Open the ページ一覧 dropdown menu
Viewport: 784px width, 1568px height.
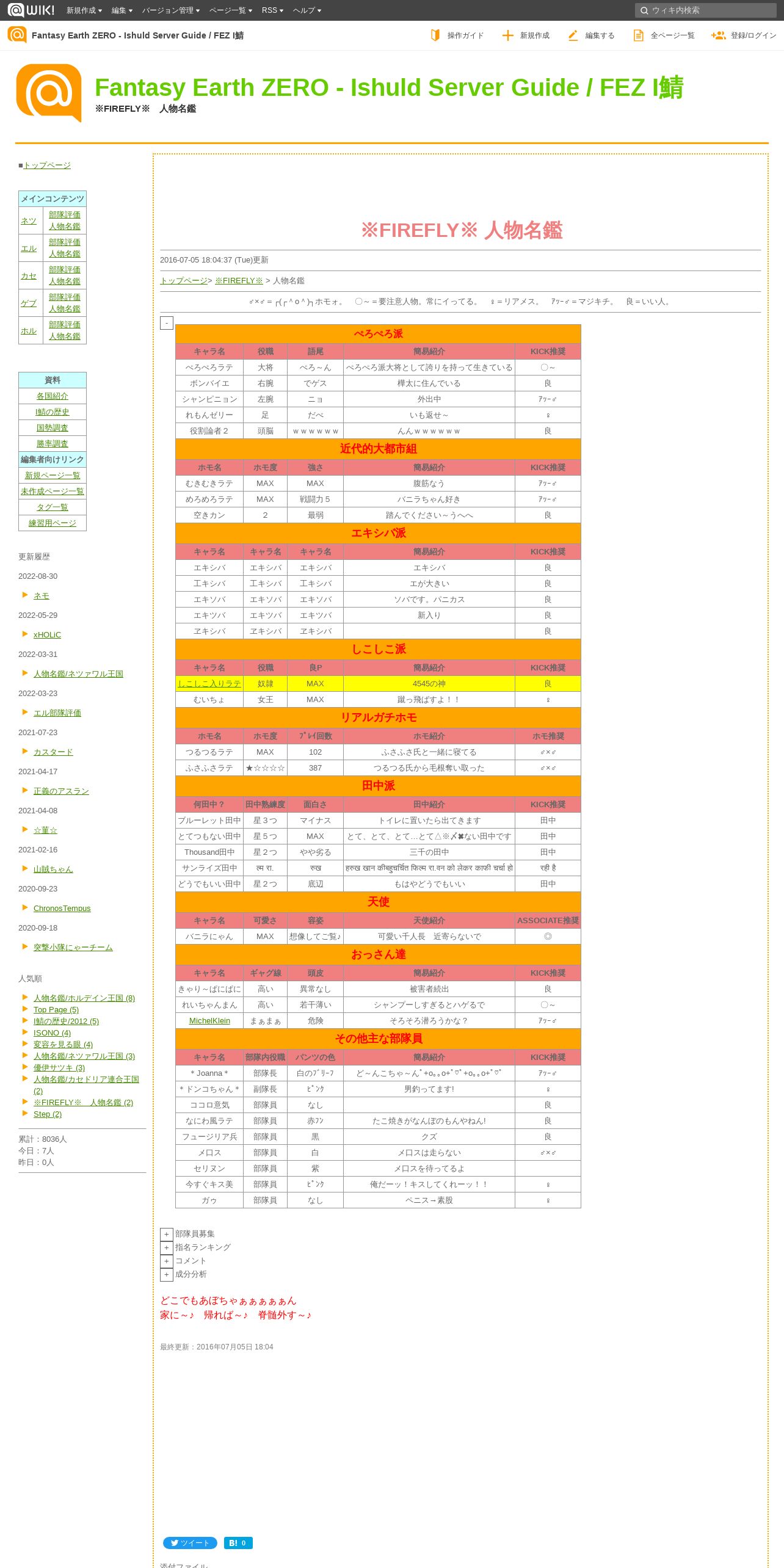tap(231, 10)
